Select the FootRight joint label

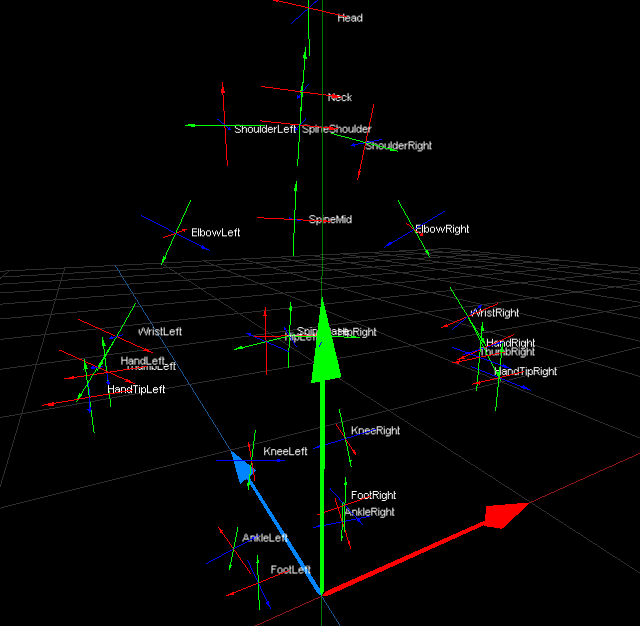coord(373,495)
